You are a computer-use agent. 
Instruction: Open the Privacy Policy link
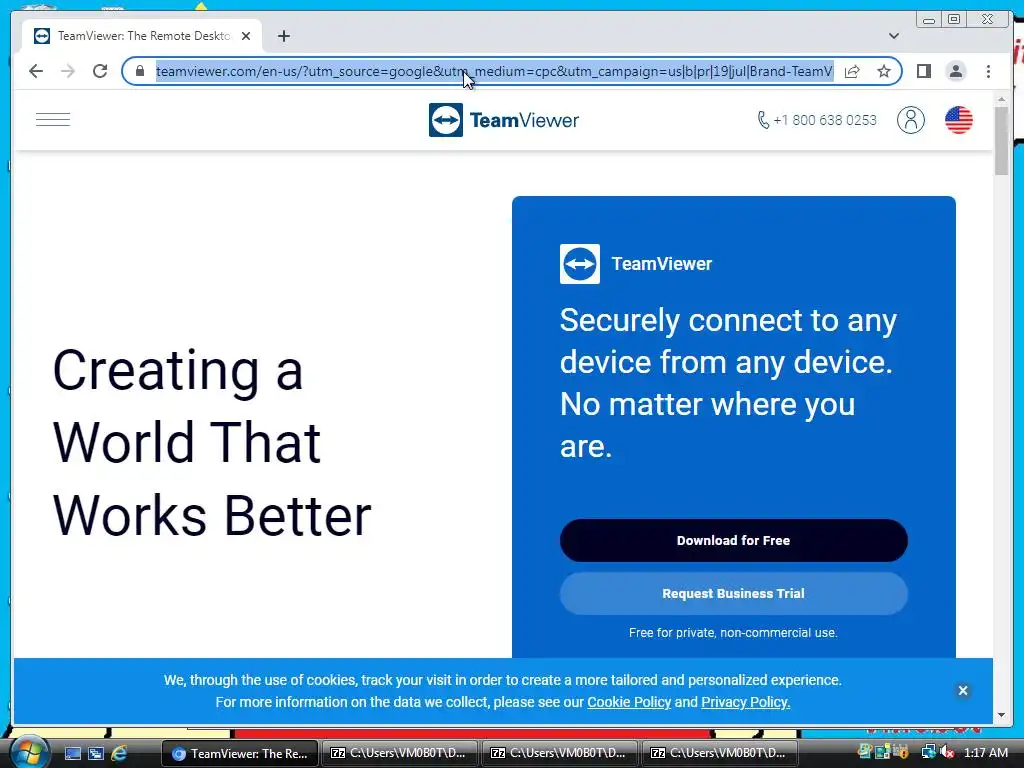pos(745,702)
